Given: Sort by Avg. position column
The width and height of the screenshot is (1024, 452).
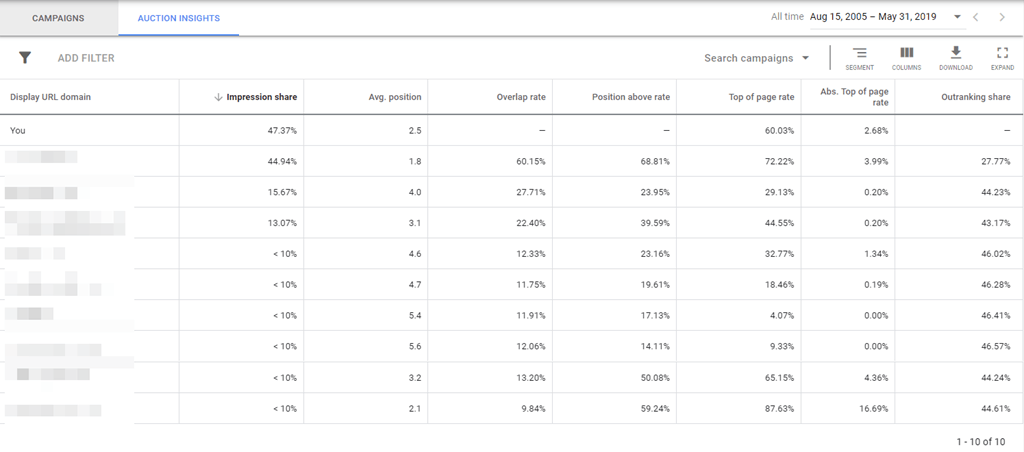Looking at the screenshot, I should (x=394, y=97).
